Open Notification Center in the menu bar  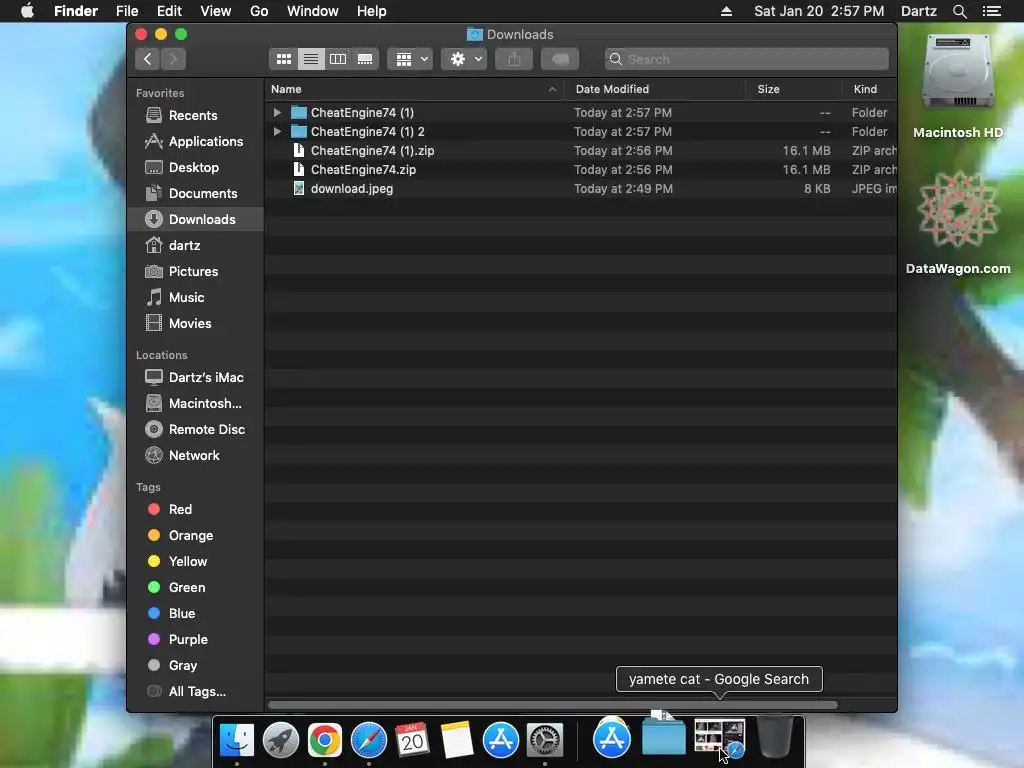click(x=991, y=11)
